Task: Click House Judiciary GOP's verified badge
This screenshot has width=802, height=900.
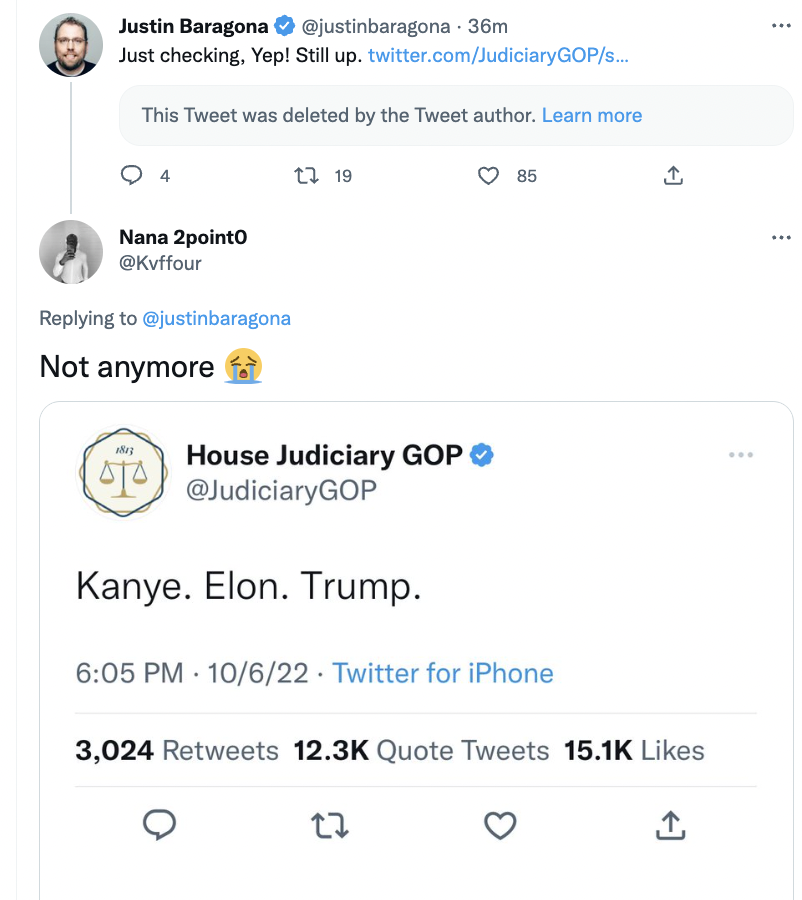Action: click(479, 453)
